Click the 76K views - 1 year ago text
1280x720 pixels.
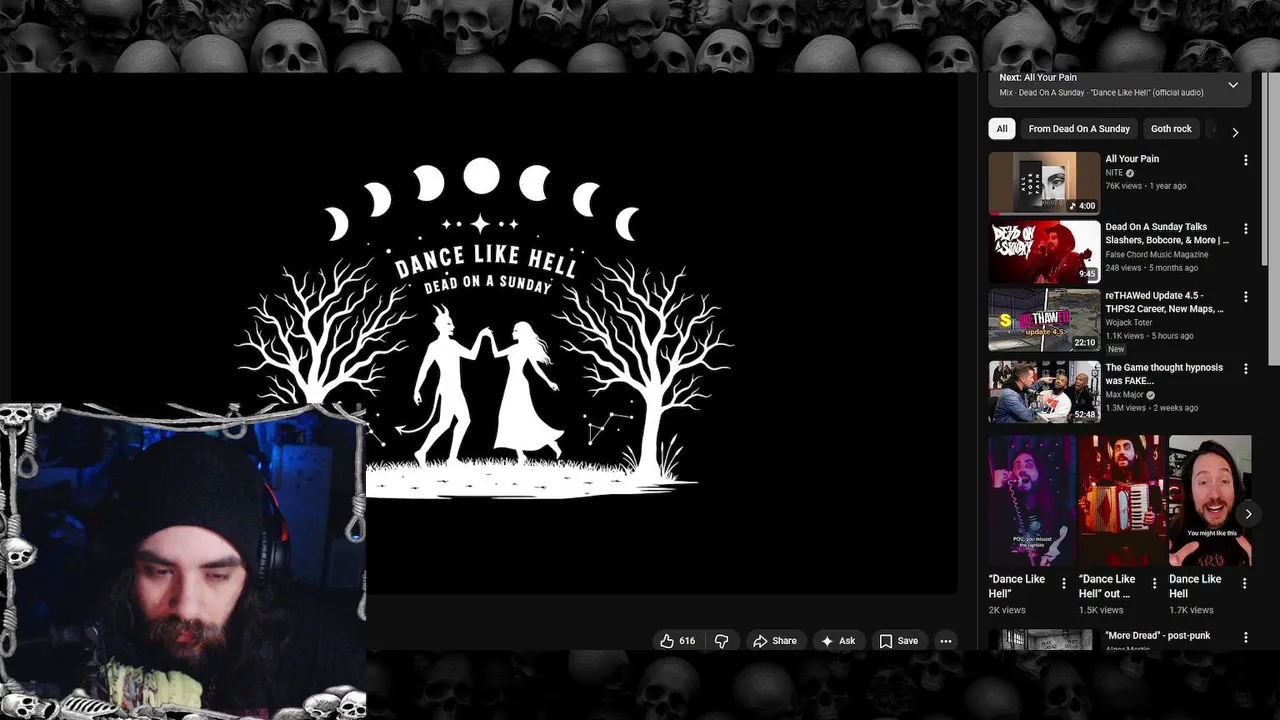click(x=1146, y=186)
